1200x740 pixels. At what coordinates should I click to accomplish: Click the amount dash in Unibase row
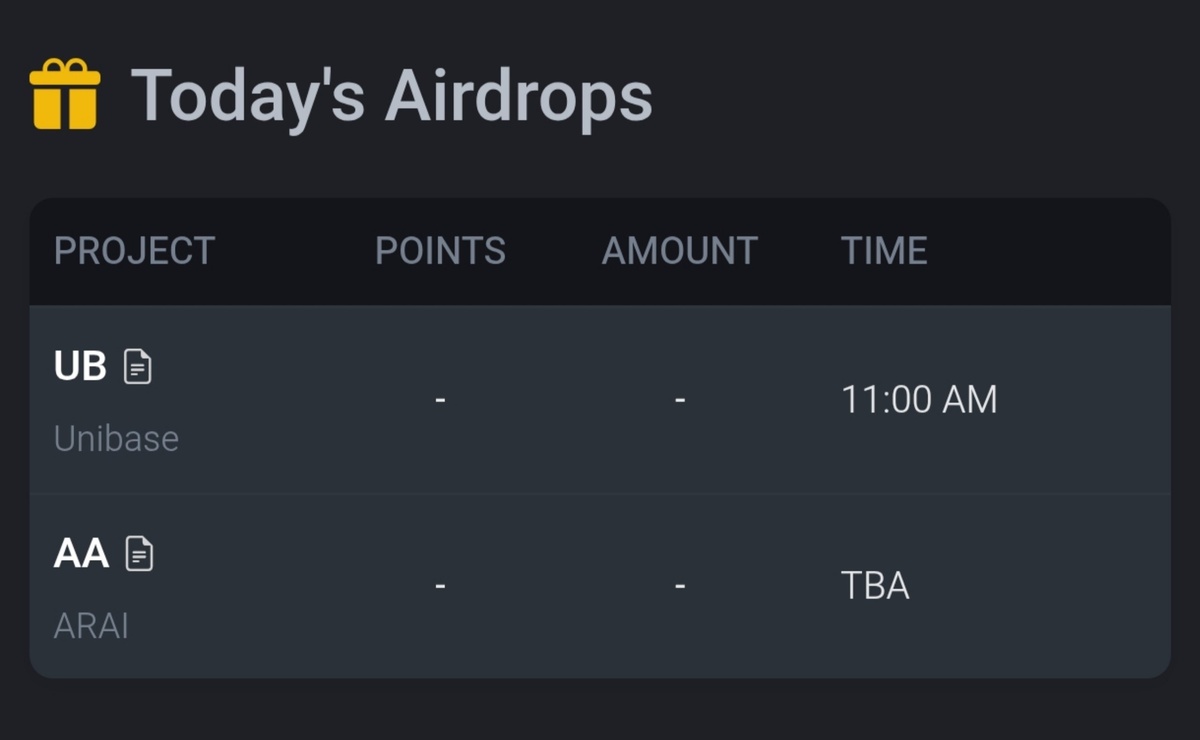(680, 401)
